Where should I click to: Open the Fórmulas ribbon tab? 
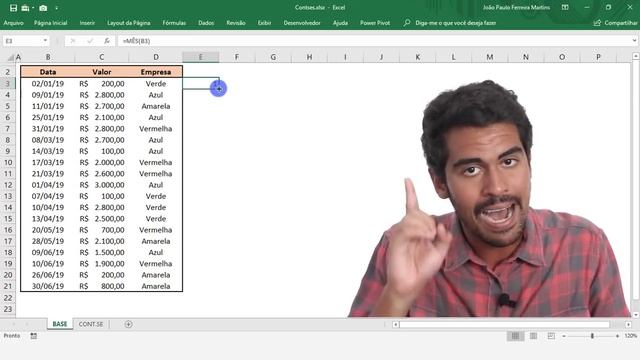point(174,23)
